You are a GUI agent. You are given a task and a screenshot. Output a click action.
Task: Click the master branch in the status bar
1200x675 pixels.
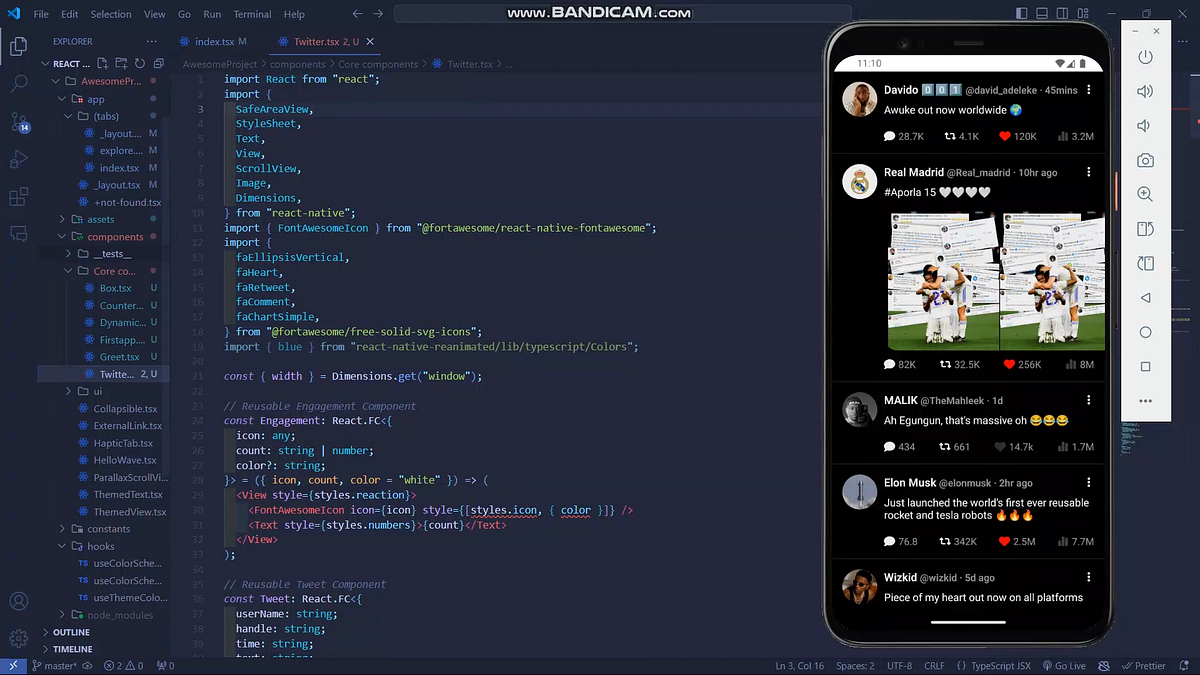[x=59, y=665]
